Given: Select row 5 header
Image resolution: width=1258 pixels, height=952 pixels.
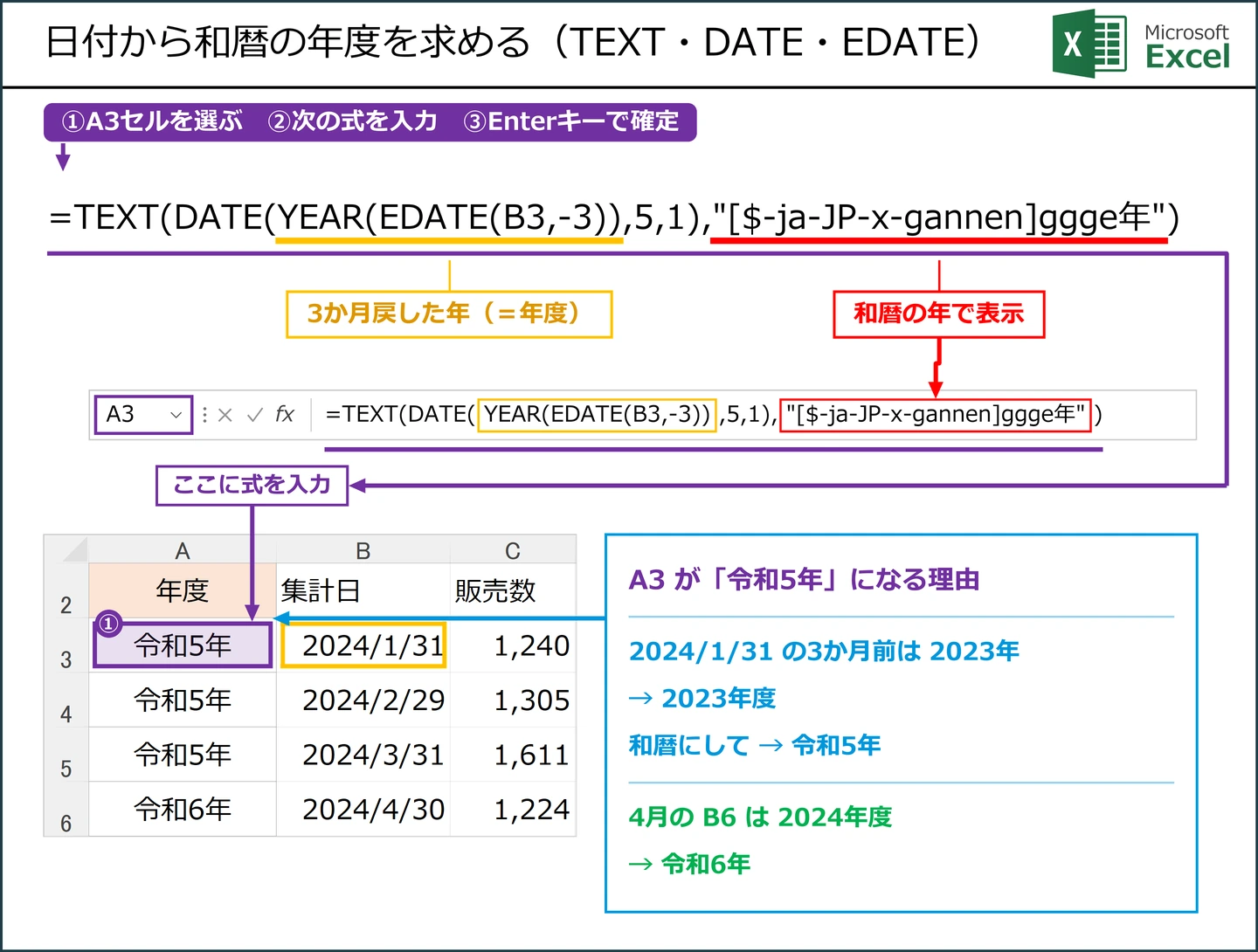Looking at the screenshot, I should (66, 755).
